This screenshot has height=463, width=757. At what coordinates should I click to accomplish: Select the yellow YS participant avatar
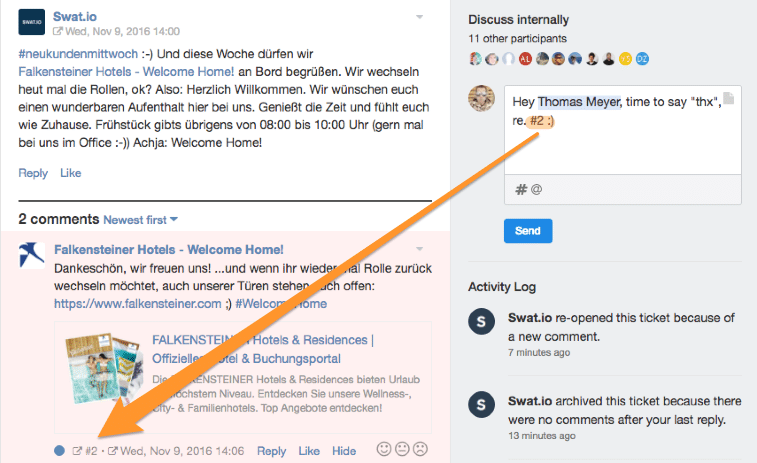625,59
